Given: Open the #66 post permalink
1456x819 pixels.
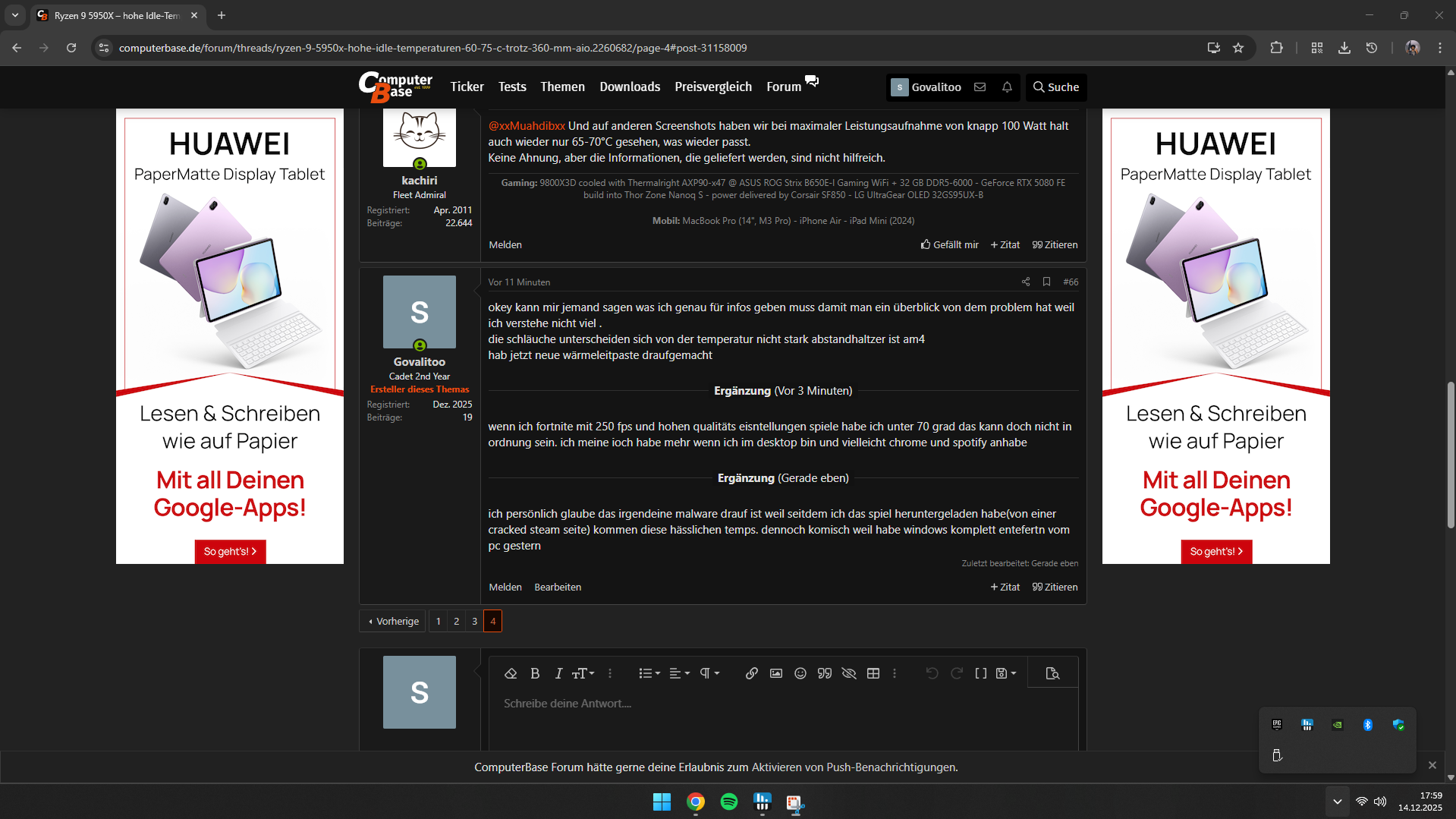Looking at the screenshot, I should [1071, 282].
